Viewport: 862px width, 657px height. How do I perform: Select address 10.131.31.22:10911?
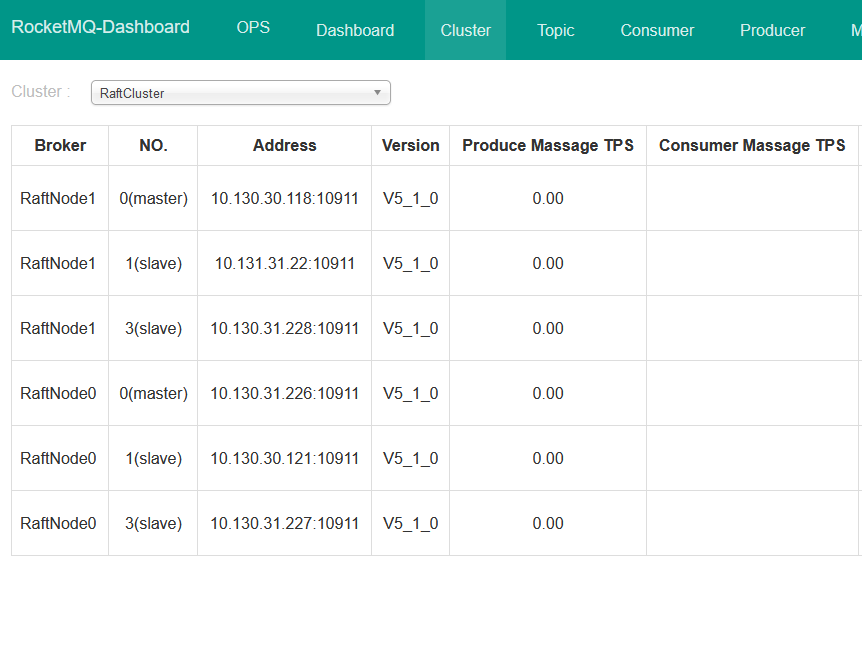tap(285, 263)
